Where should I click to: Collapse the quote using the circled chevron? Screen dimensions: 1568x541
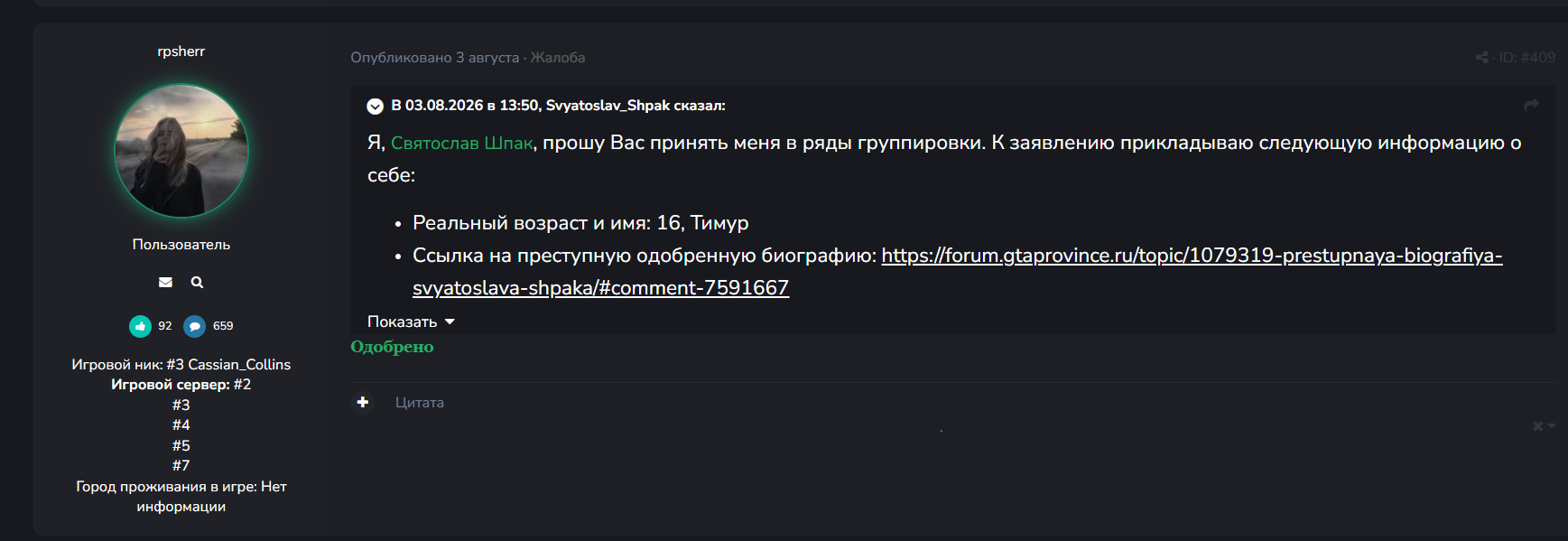point(375,107)
